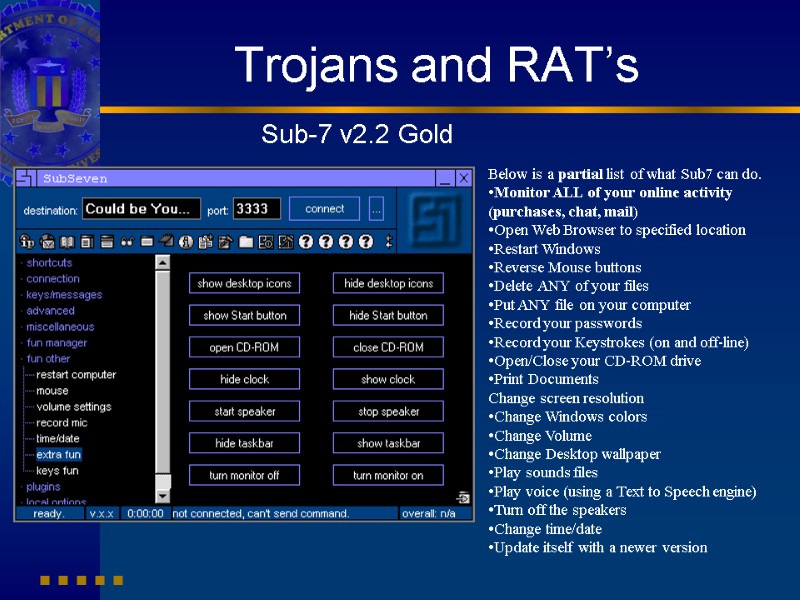Select the open book icon
The height and width of the screenshot is (600, 800).
coord(67,241)
